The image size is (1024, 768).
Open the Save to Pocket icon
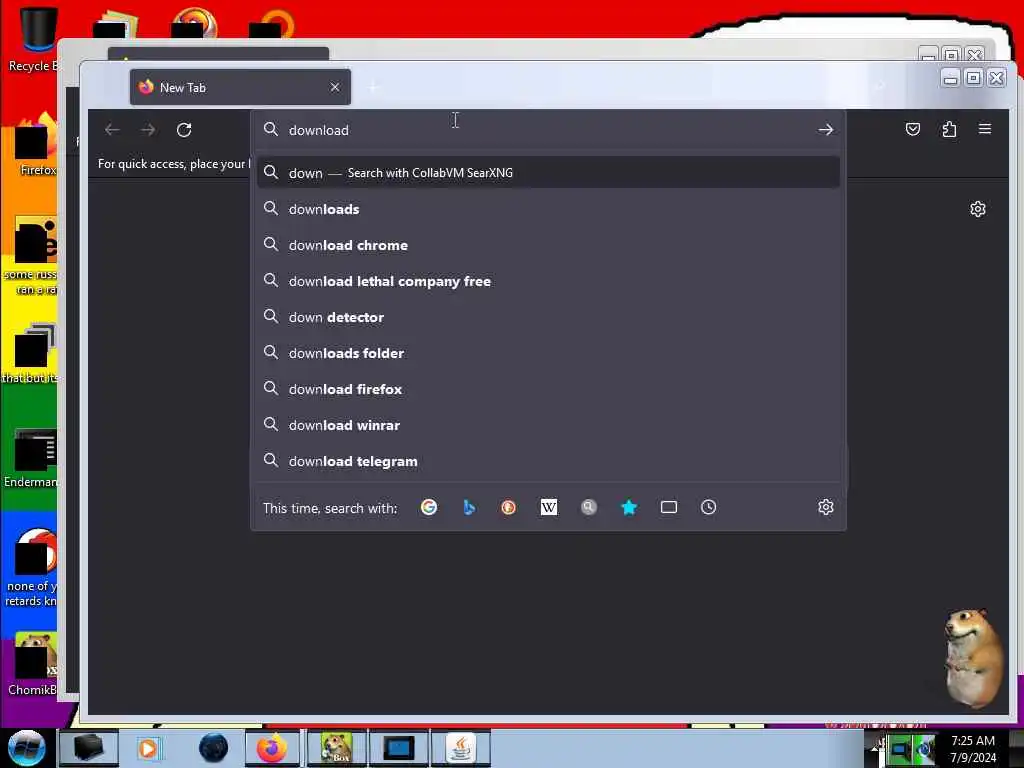[x=913, y=129]
